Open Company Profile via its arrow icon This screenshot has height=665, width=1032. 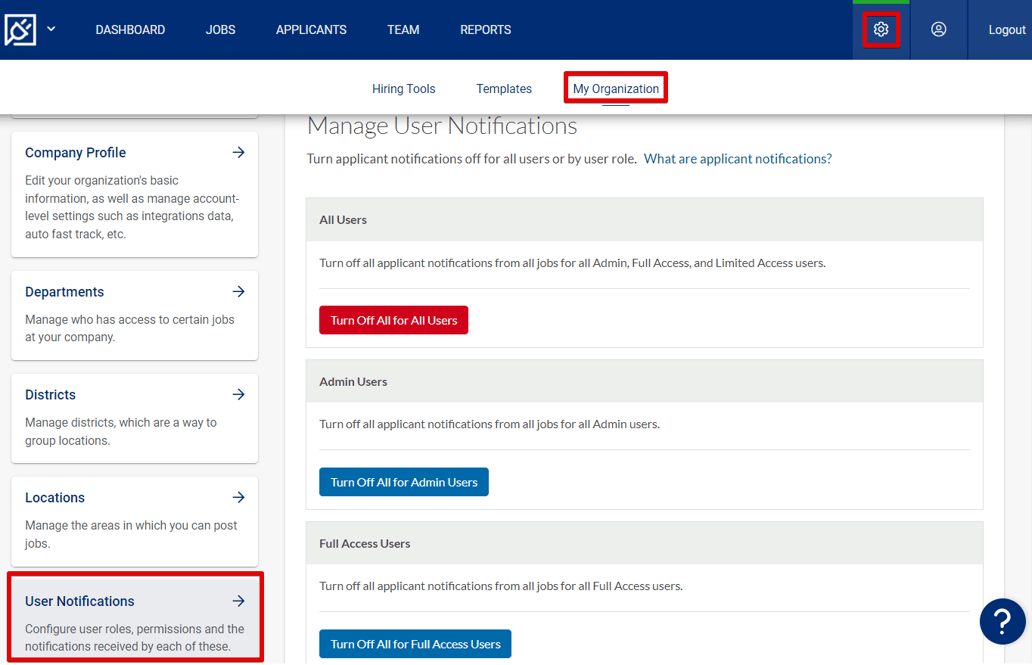pos(238,152)
